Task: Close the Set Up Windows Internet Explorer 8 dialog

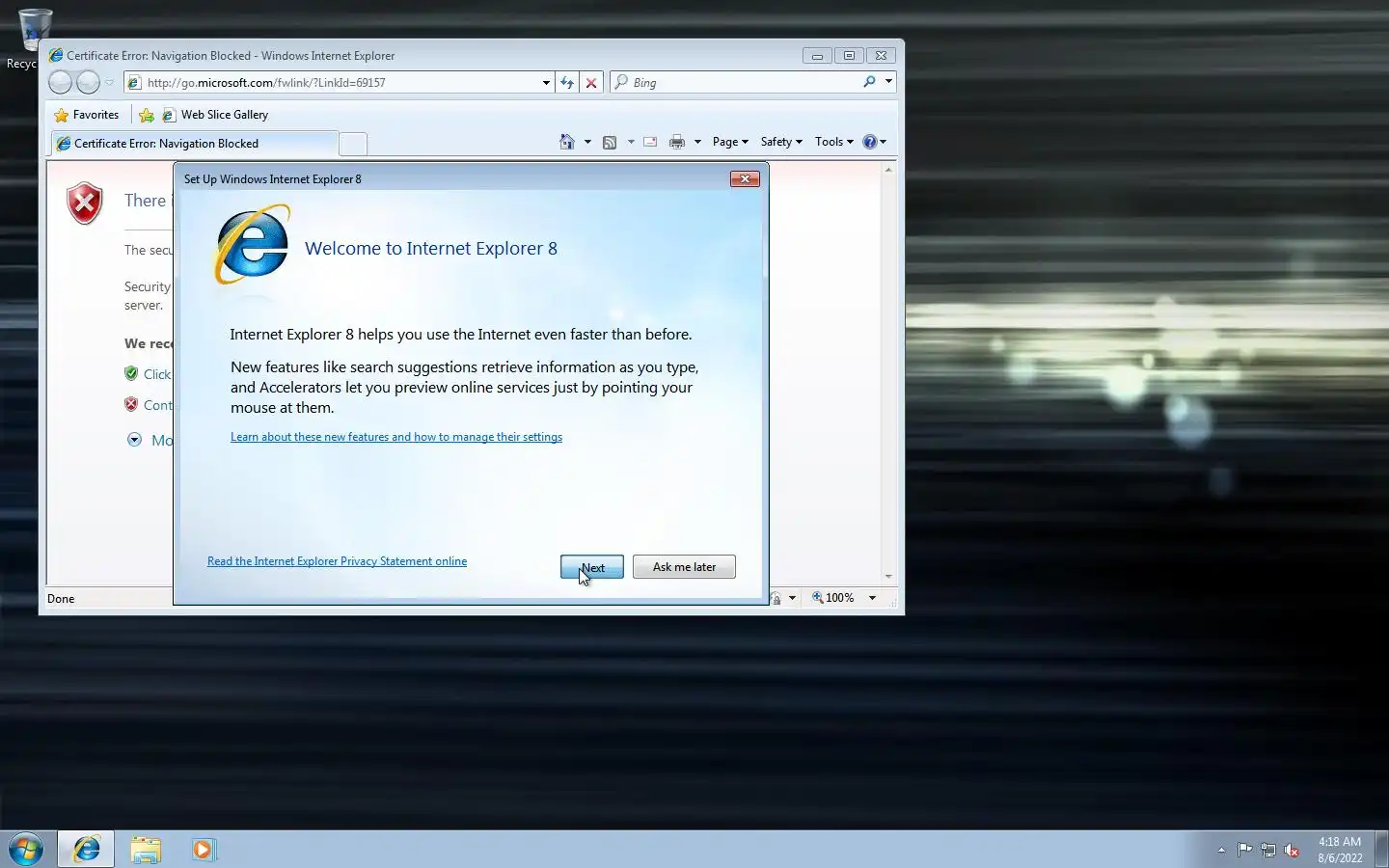Action: (x=745, y=178)
